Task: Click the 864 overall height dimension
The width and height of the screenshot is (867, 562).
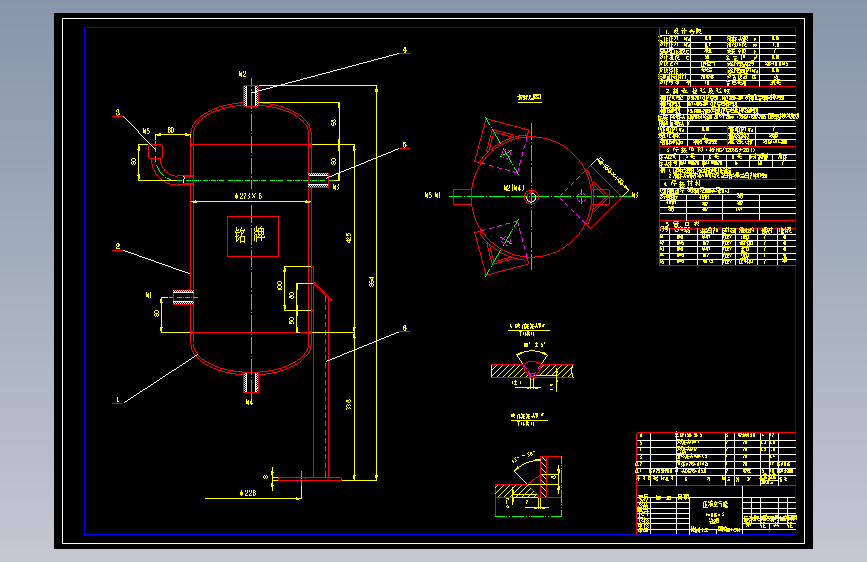Action: (x=372, y=282)
